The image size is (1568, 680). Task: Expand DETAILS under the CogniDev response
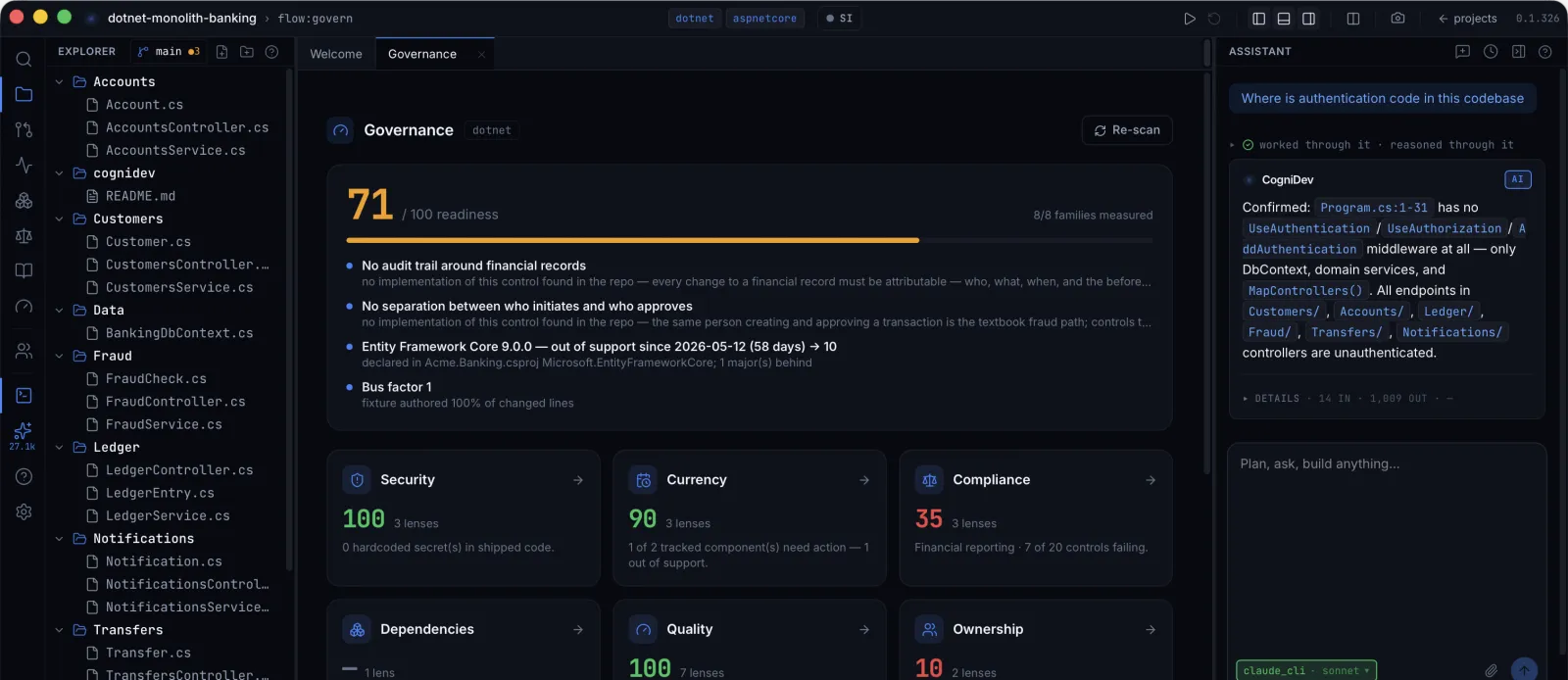click(1271, 399)
